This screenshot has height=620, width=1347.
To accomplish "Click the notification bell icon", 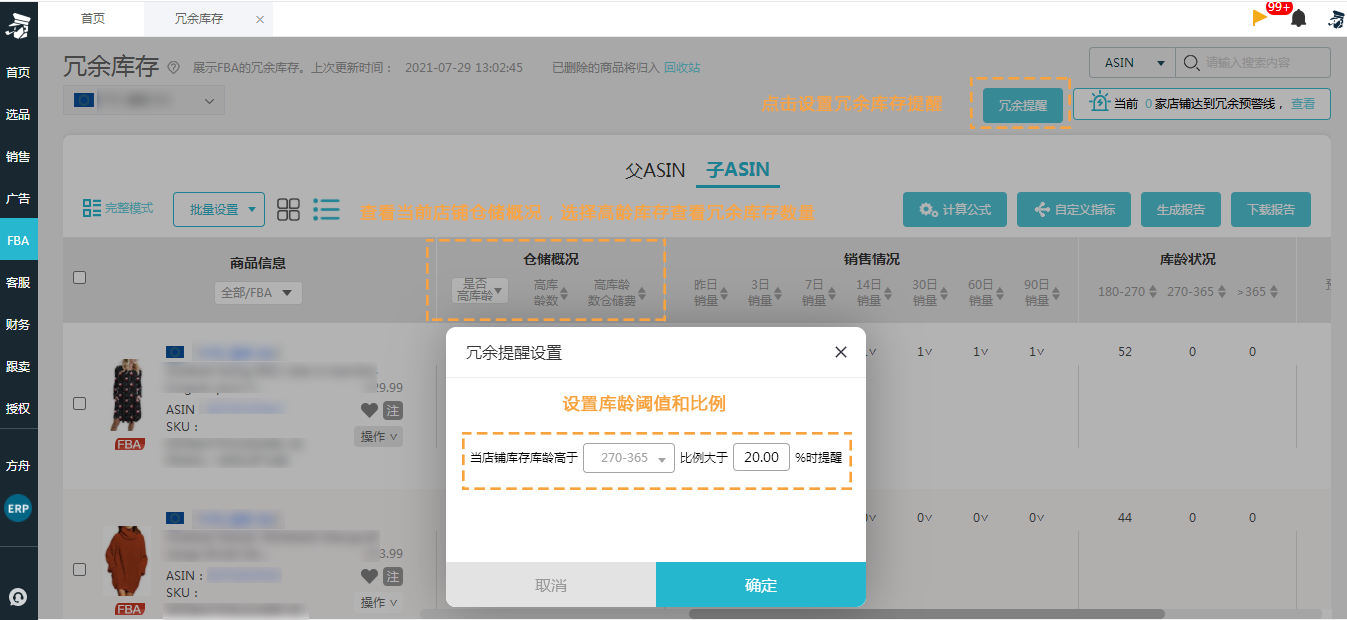I will point(1298,18).
